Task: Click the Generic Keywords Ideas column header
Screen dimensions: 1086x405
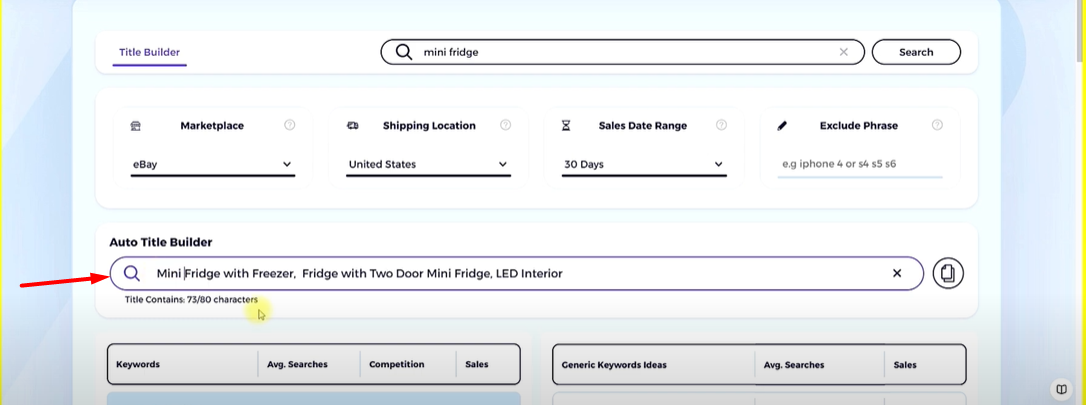Action: [x=614, y=365]
